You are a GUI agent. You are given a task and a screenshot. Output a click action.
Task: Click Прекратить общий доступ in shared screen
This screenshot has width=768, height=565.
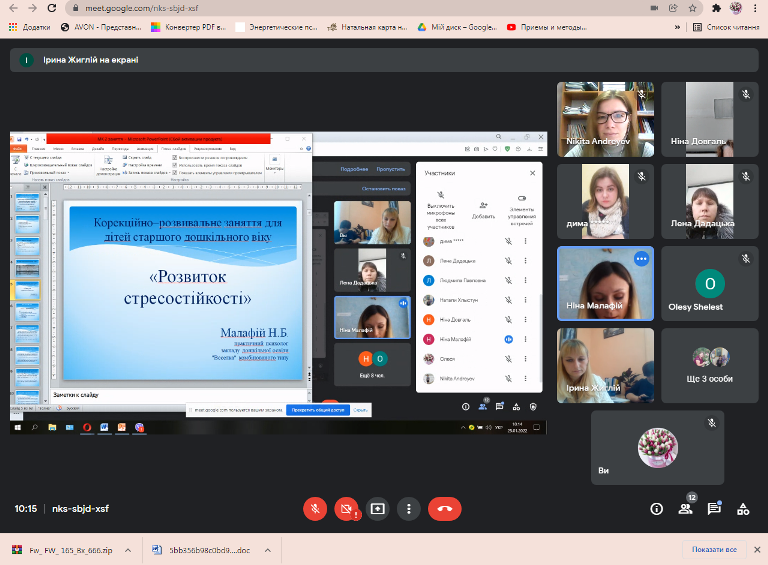pyautogui.click(x=318, y=410)
